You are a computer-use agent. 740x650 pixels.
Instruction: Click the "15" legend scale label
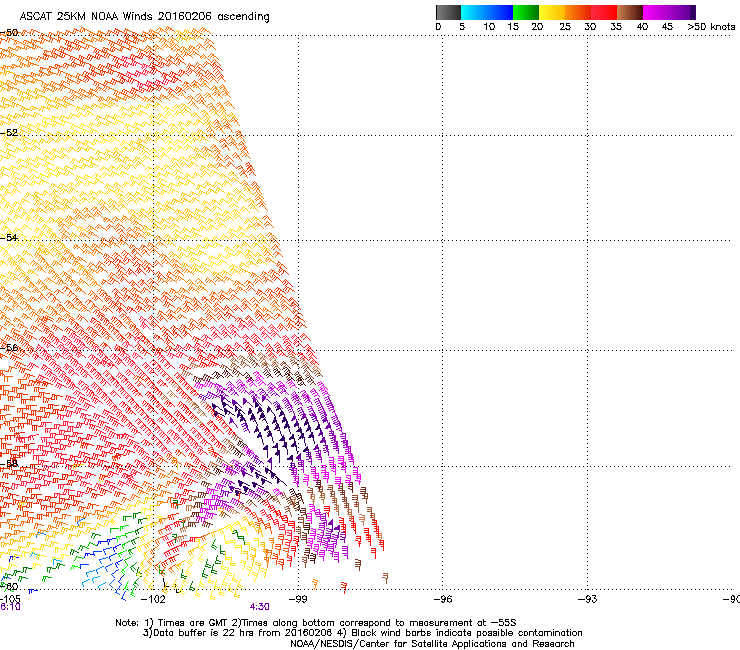tap(513, 27)
